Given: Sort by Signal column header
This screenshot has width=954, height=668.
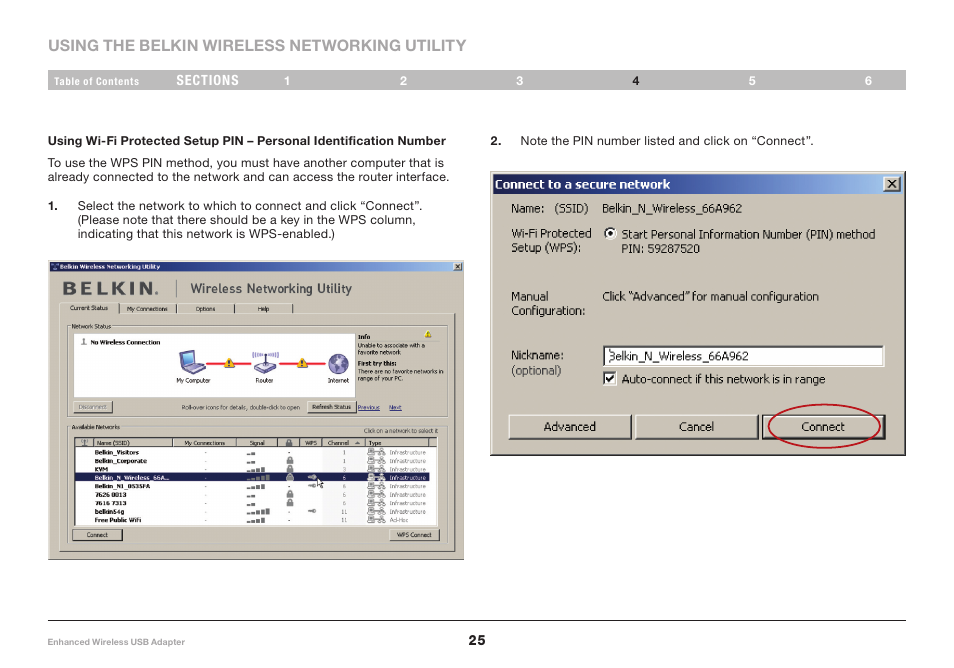Looking at the screenshot, I should pyautogui.click(x=256, y=442).
